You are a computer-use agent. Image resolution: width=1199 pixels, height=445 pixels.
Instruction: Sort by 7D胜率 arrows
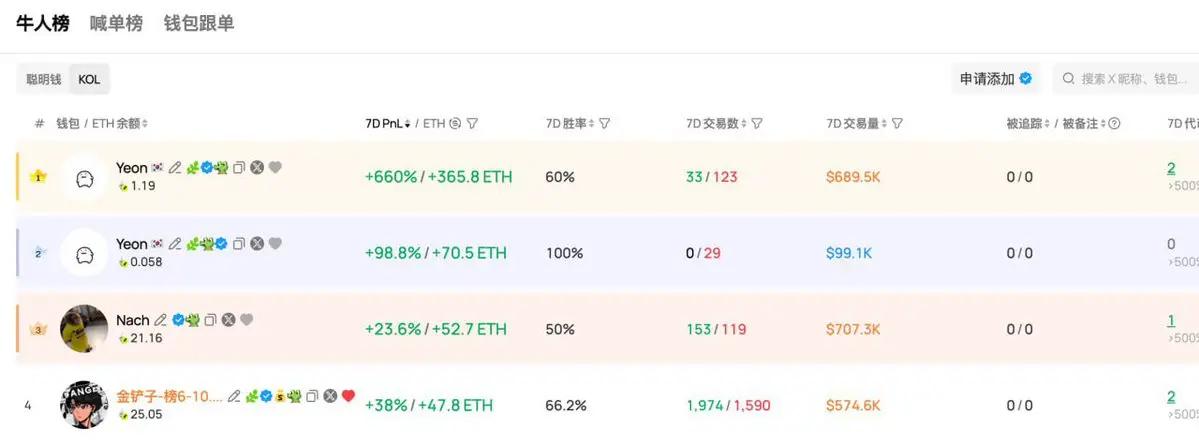[591, 124]
